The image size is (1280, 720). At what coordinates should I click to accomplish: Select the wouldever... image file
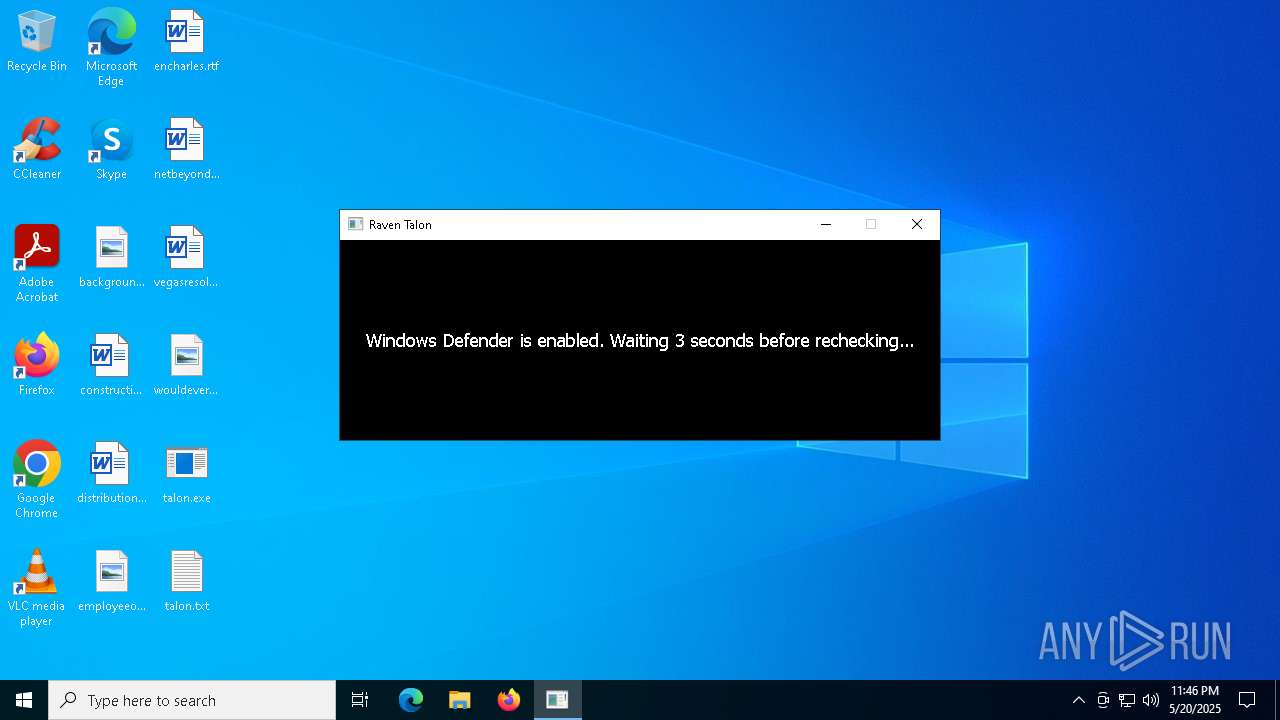pos(186,365)
